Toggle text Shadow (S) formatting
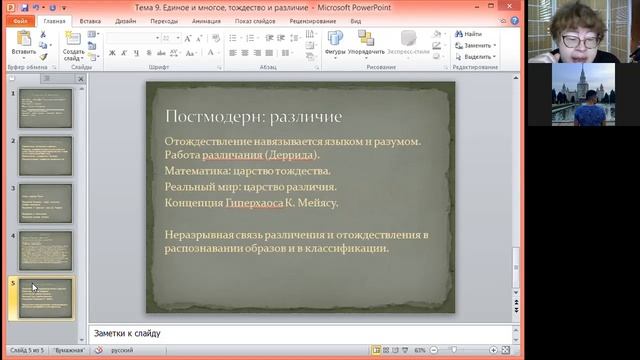The height and width of the screenshot is (360, 640). click(149, 53)
